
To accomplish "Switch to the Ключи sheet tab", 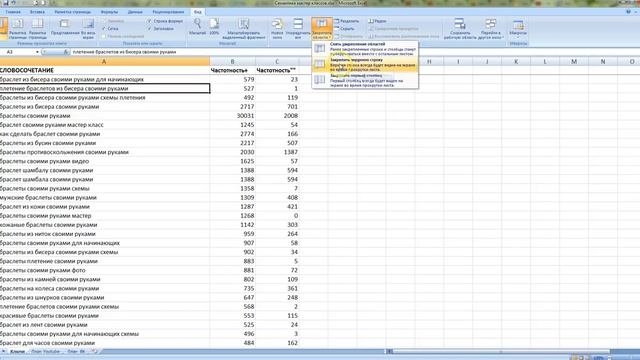I will 17,351.
